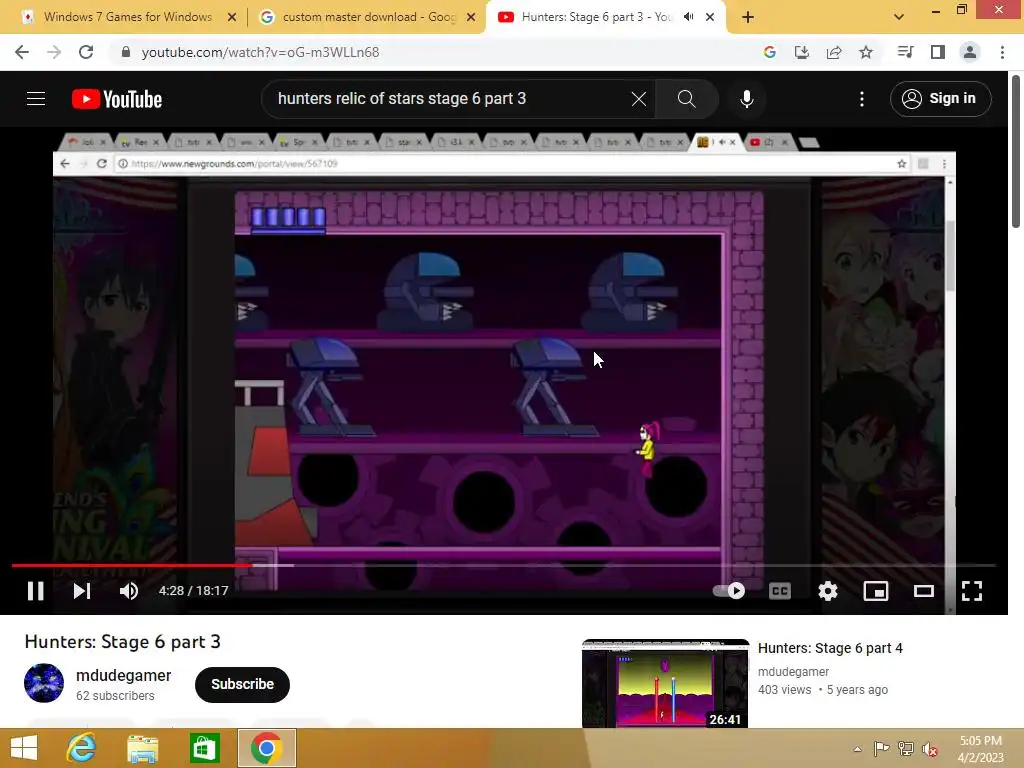This screenshot has width=1024, height=768.
Task: Open Chrome's three-dot menu
Action: pos(1002,52)
